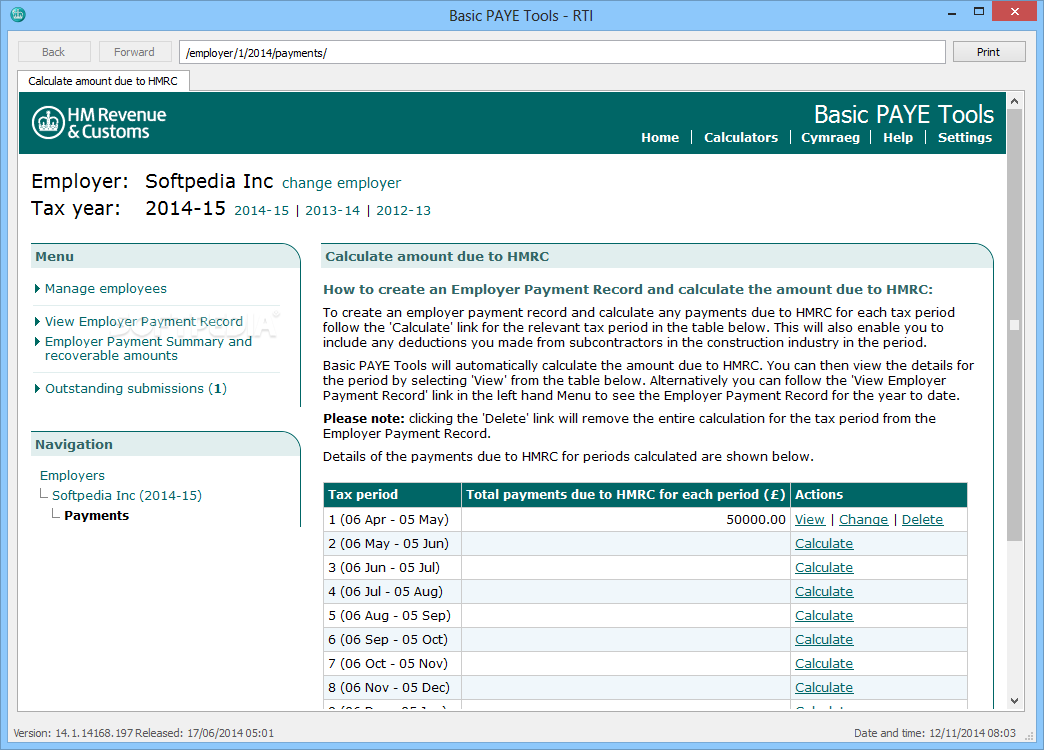Viewport: 1044px width, 750px height.
Task: Open Outstanding submissions (1)
Action: 136,388
